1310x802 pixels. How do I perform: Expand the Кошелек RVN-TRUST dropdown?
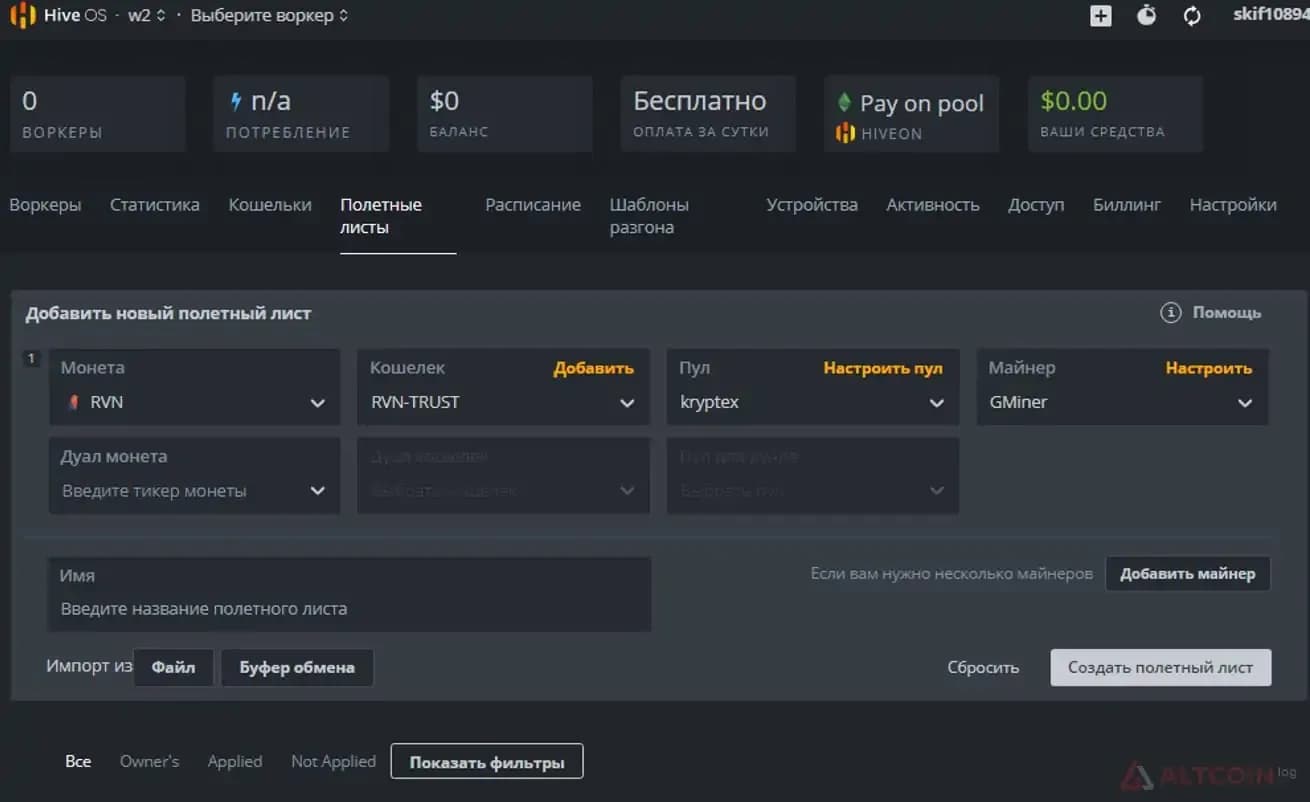pos(503,387)
